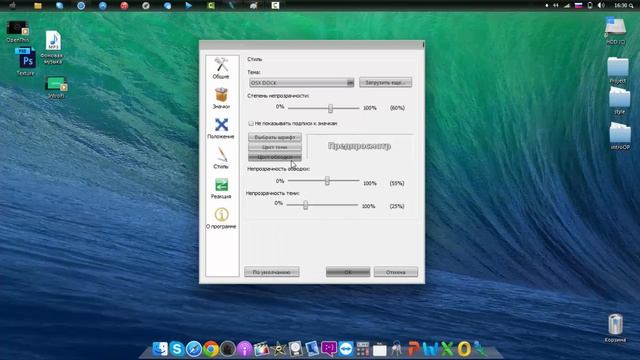Open Finder from the dock
This screenshot has height=360, width=640.
(x=160, y=349)
